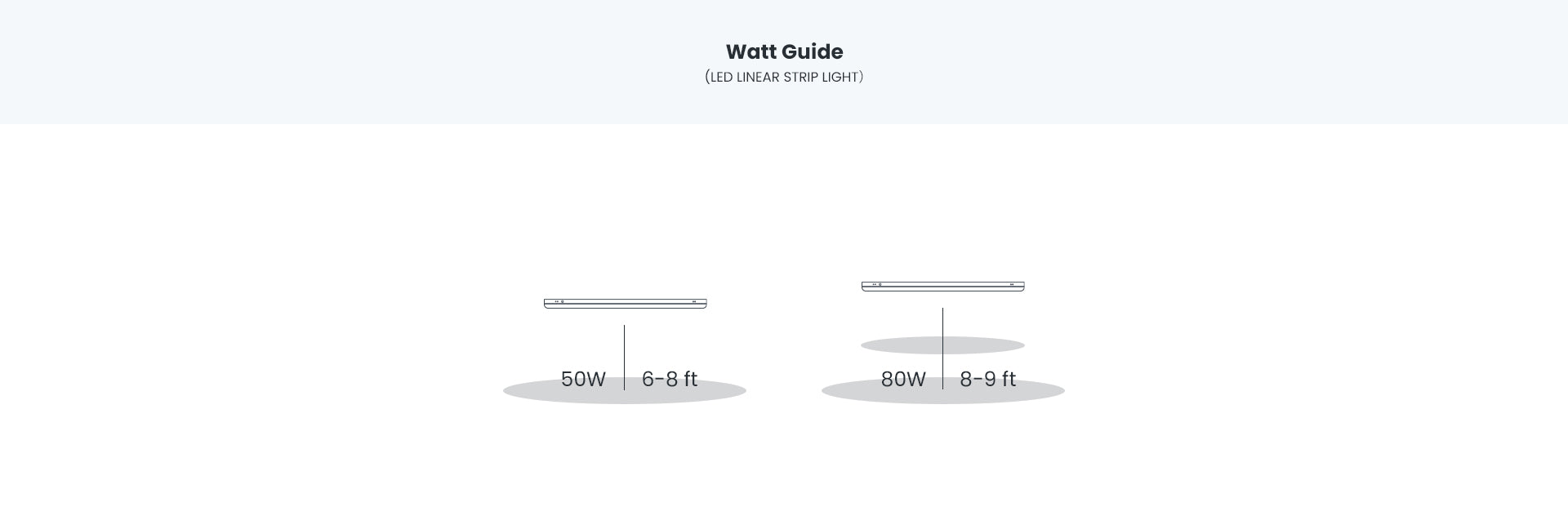Click the light blue header banner background
The height and width of the screenshot is (507, 1568).
click(x=327, y=61)
